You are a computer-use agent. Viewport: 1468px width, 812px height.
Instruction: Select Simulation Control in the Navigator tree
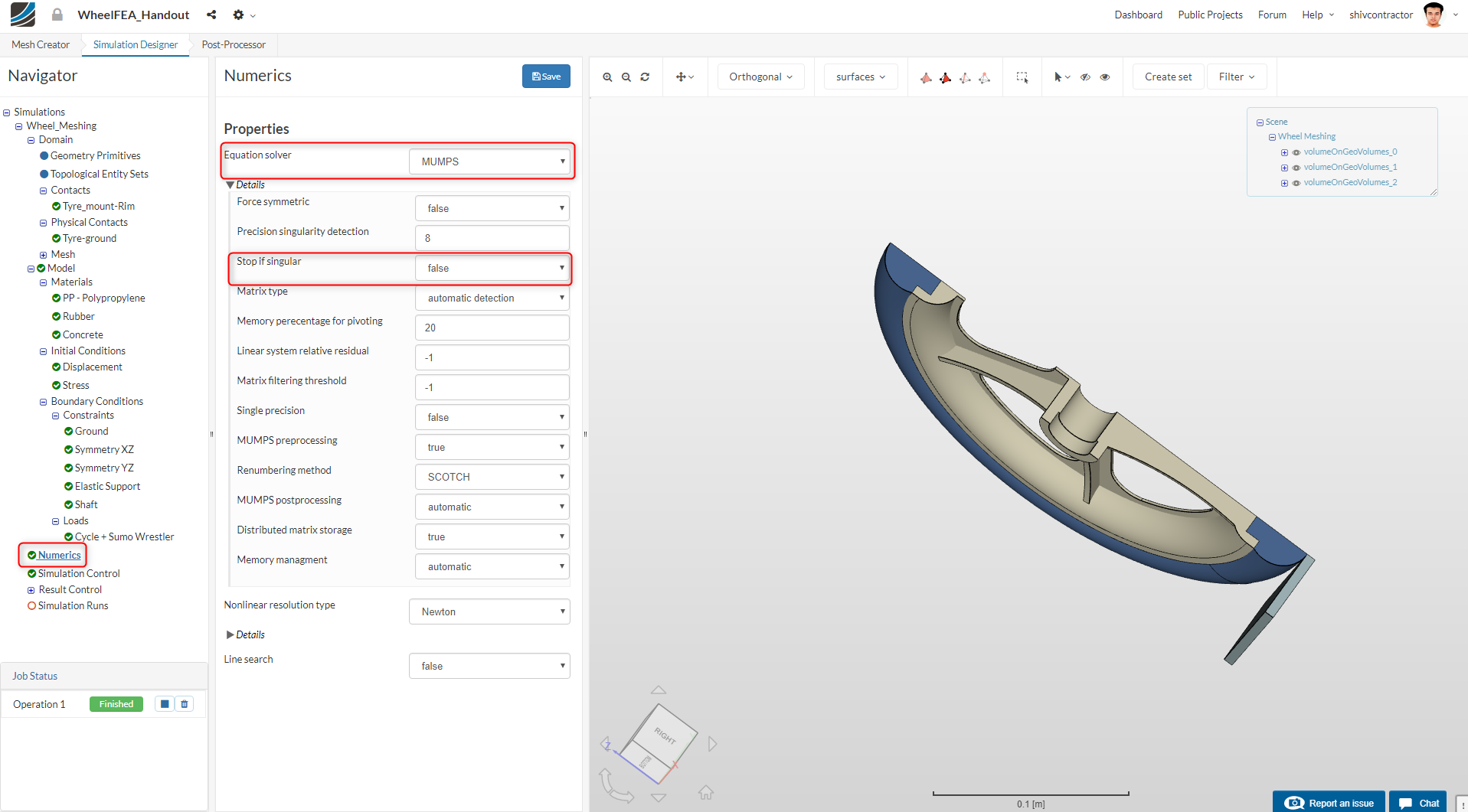[x=79, y=573]
